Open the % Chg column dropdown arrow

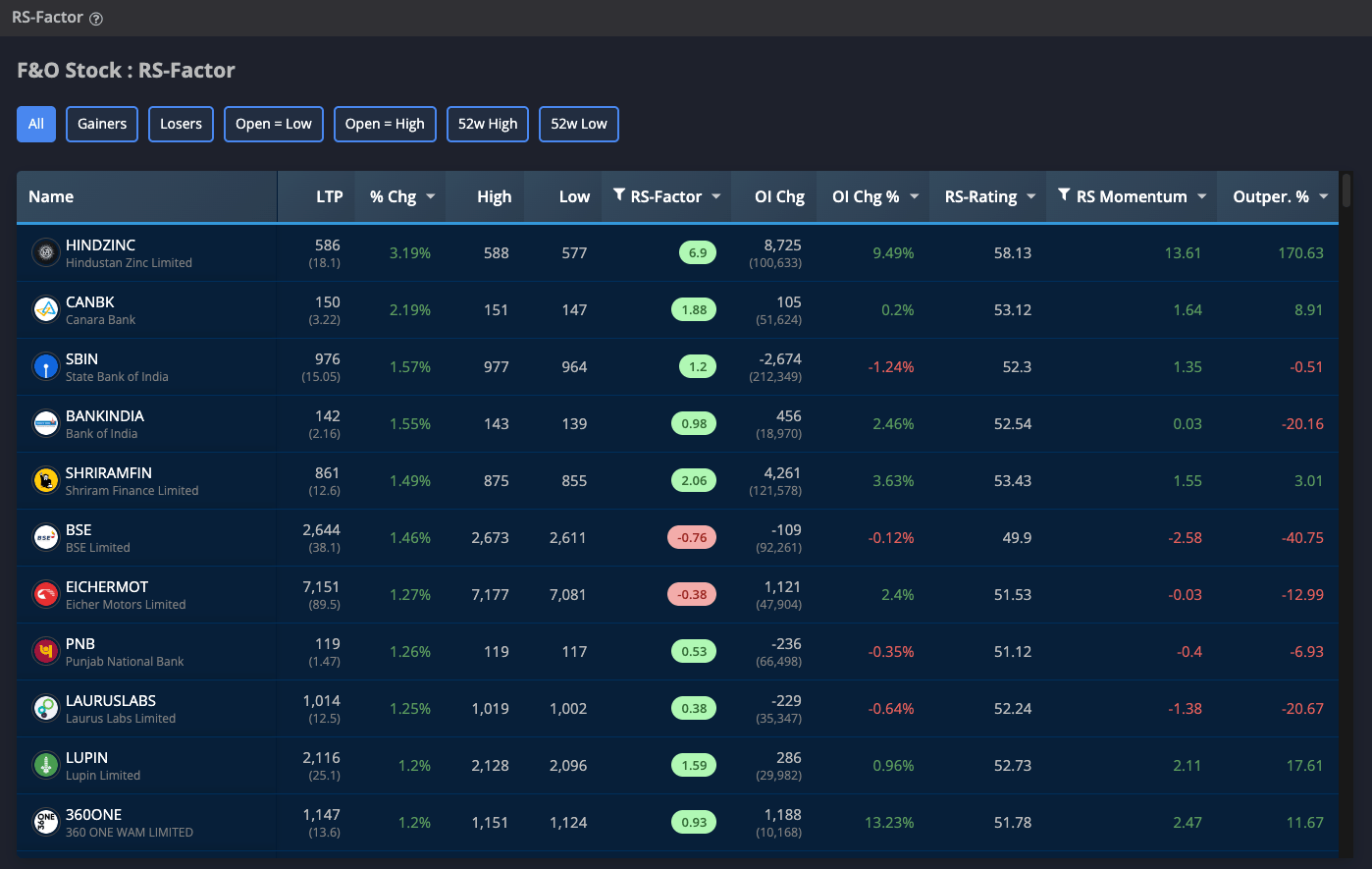(430, 196)
